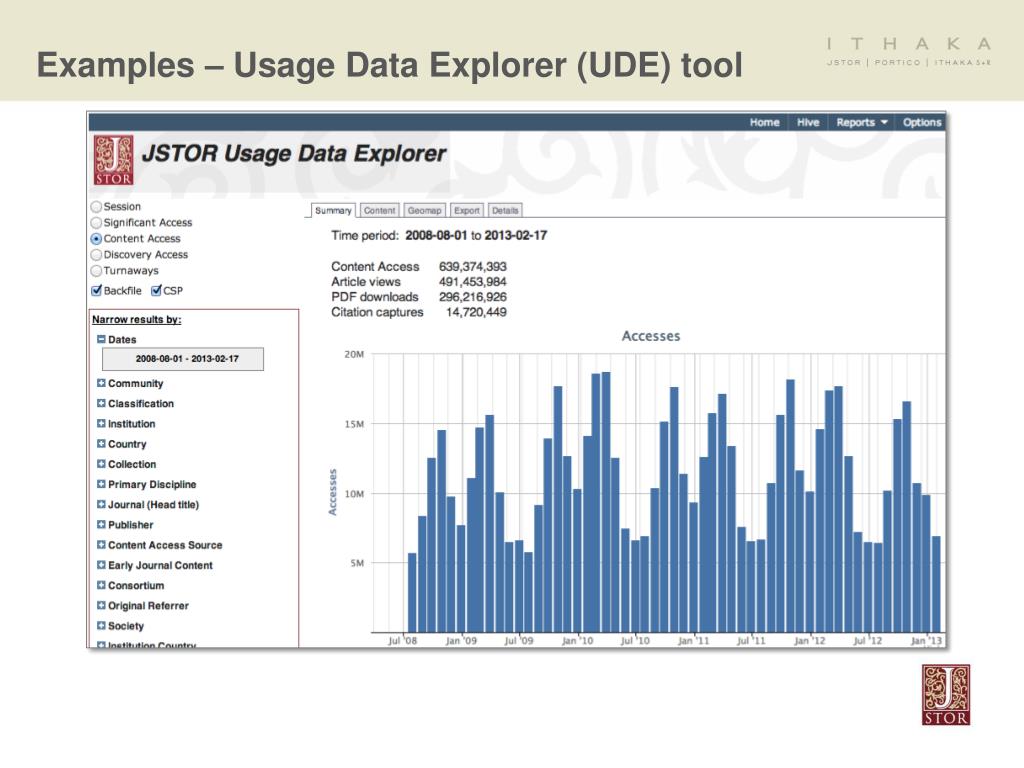Click the 5M label on the chart axis
The height and width of the screenshot is (768, 1024).
coord(357,563)
